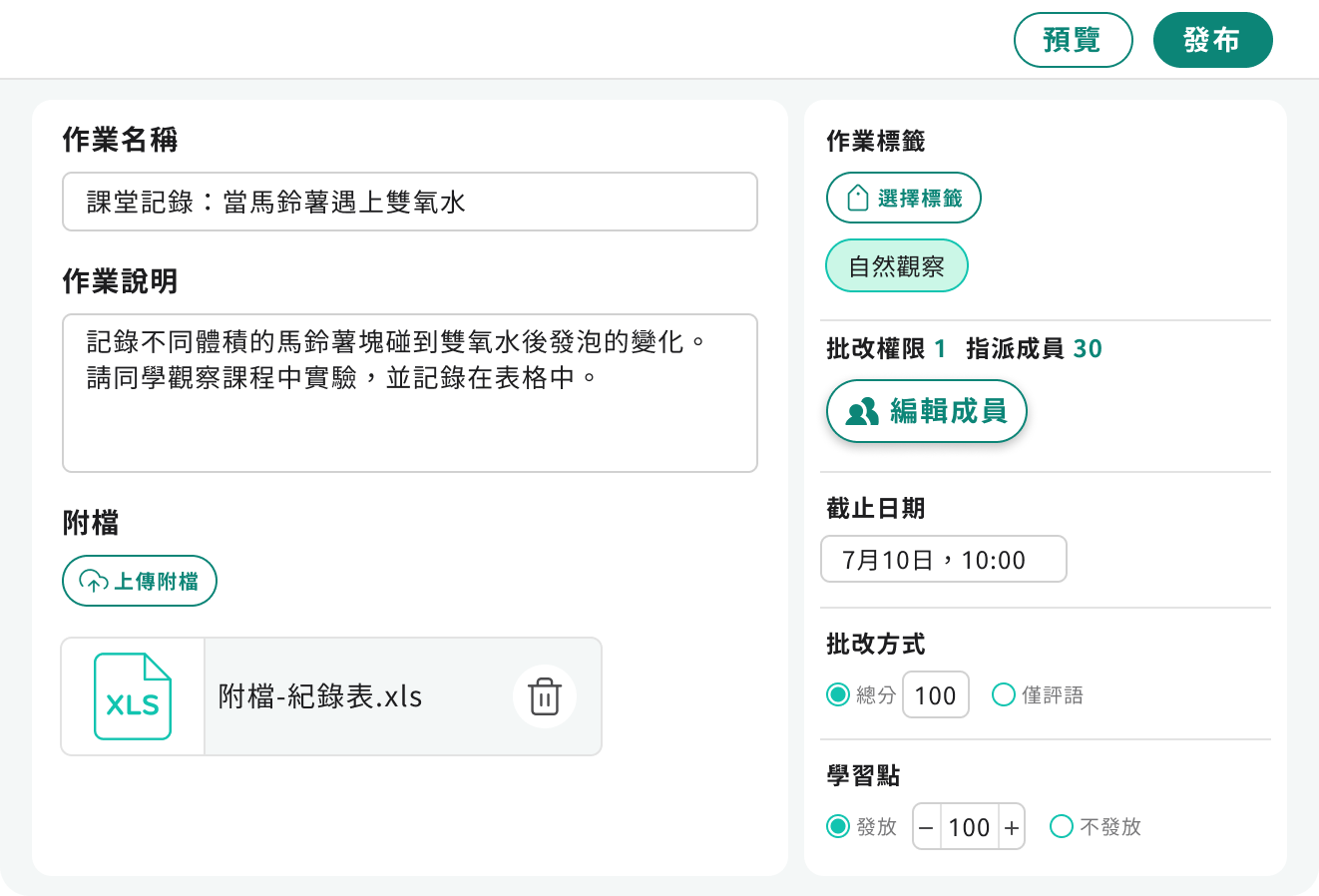This screenshot has height=896, width=1319.
Task: Click the deadline field 7月10日，10:00
Action: pyautogui.click(x=944, y=559)
